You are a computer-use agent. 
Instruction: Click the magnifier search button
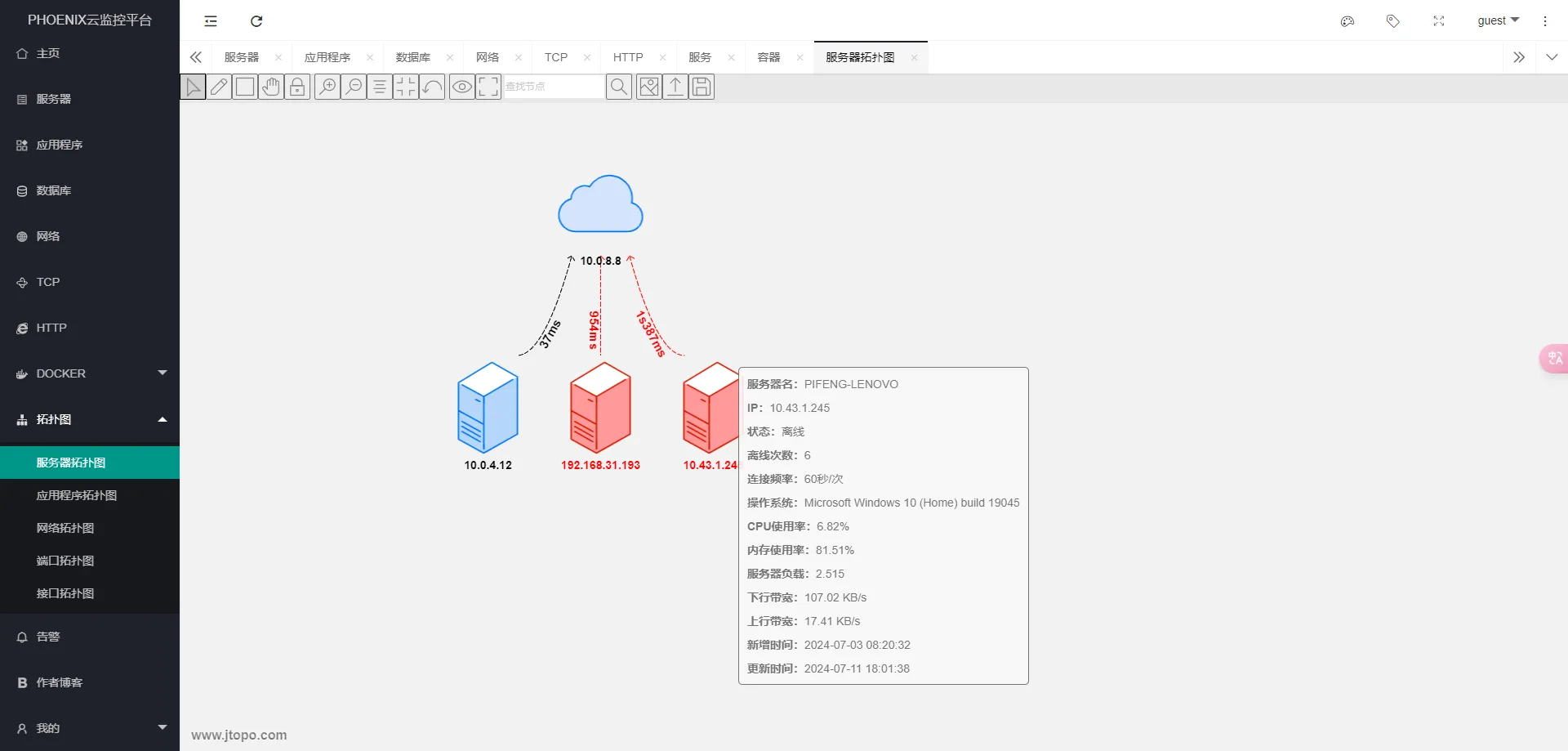click(619, 87)
